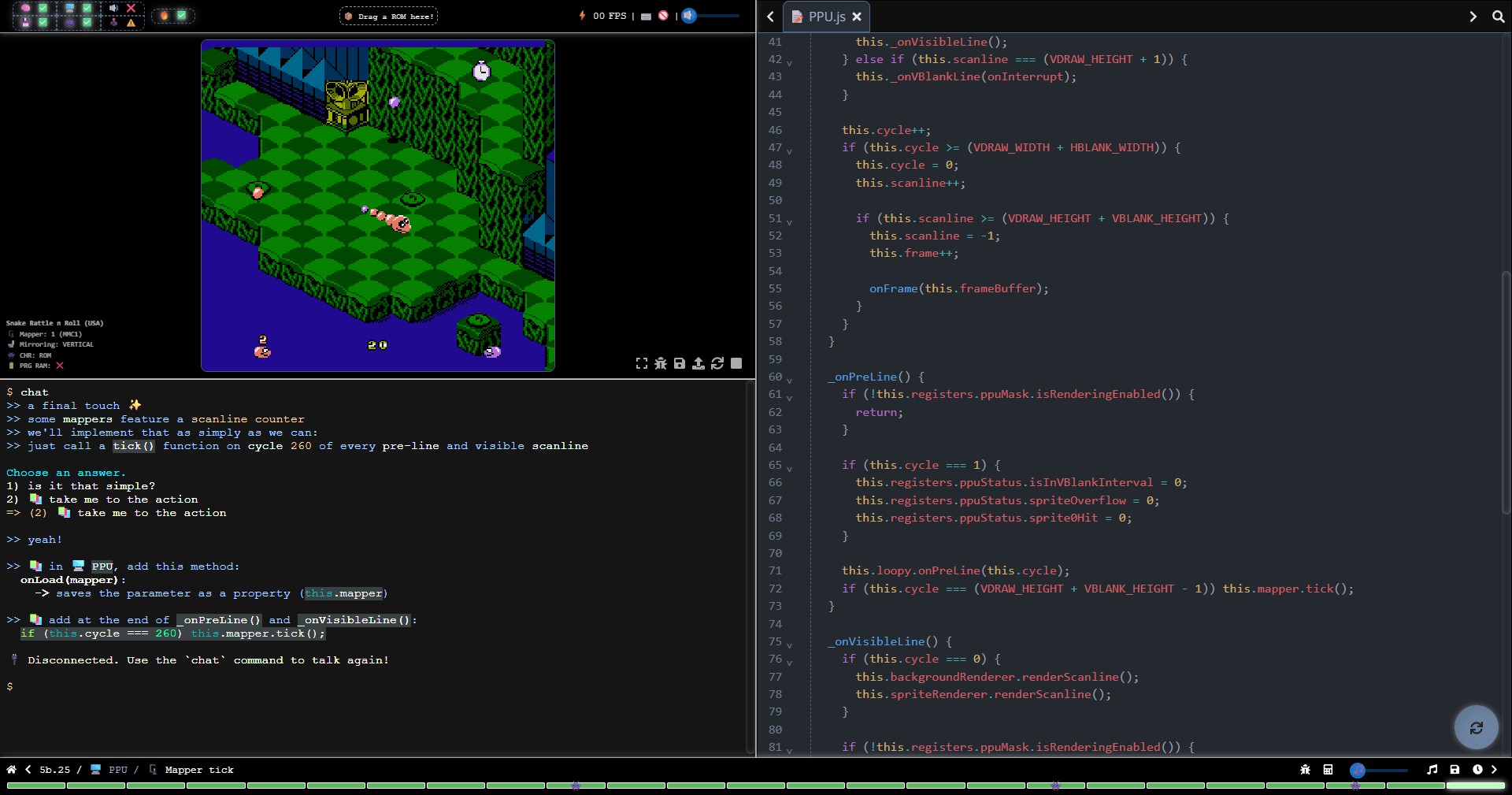Collapse the _onPreLine fold at line 60
The height and width of the screenshot is (795, 1512).
789,379
